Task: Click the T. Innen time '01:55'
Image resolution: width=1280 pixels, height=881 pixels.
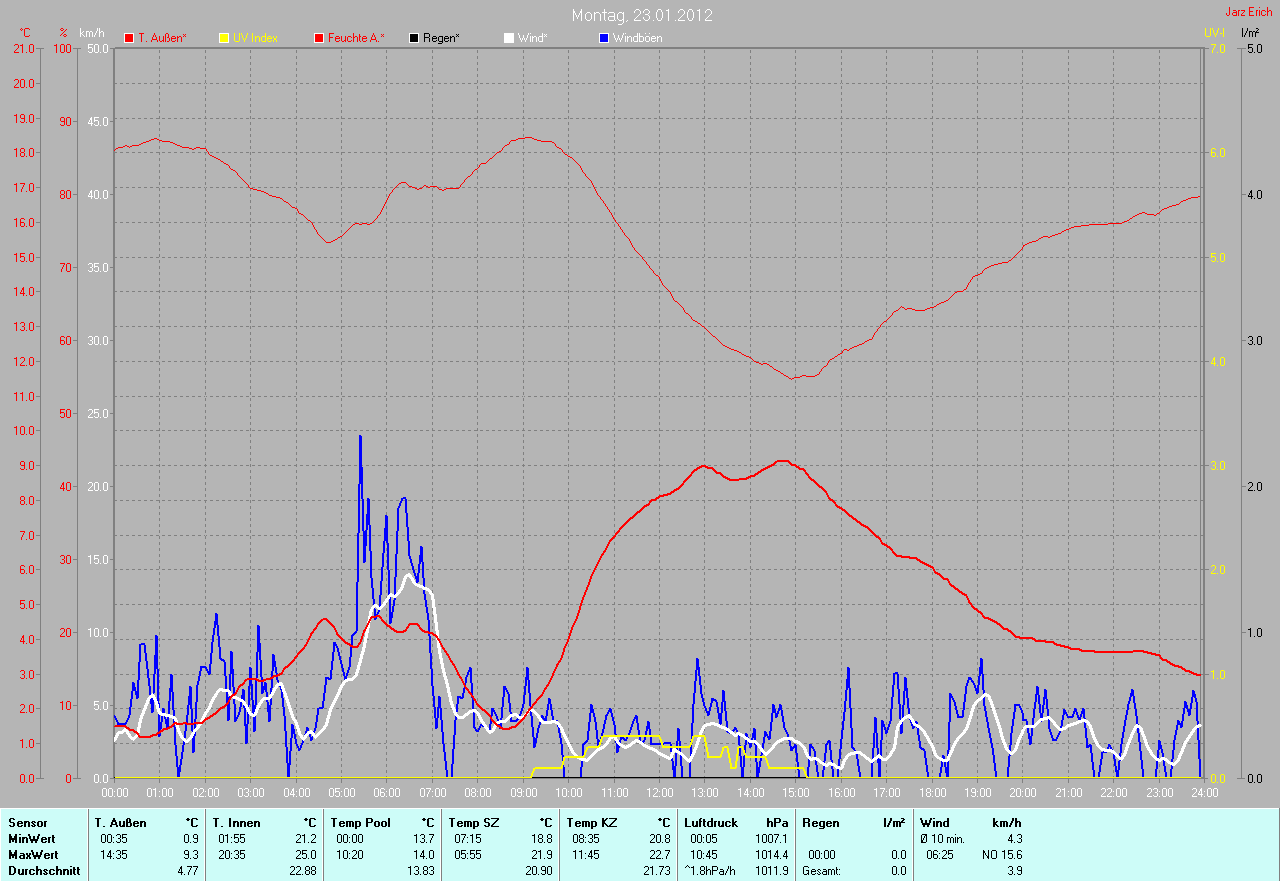Action: coord(233,839)
